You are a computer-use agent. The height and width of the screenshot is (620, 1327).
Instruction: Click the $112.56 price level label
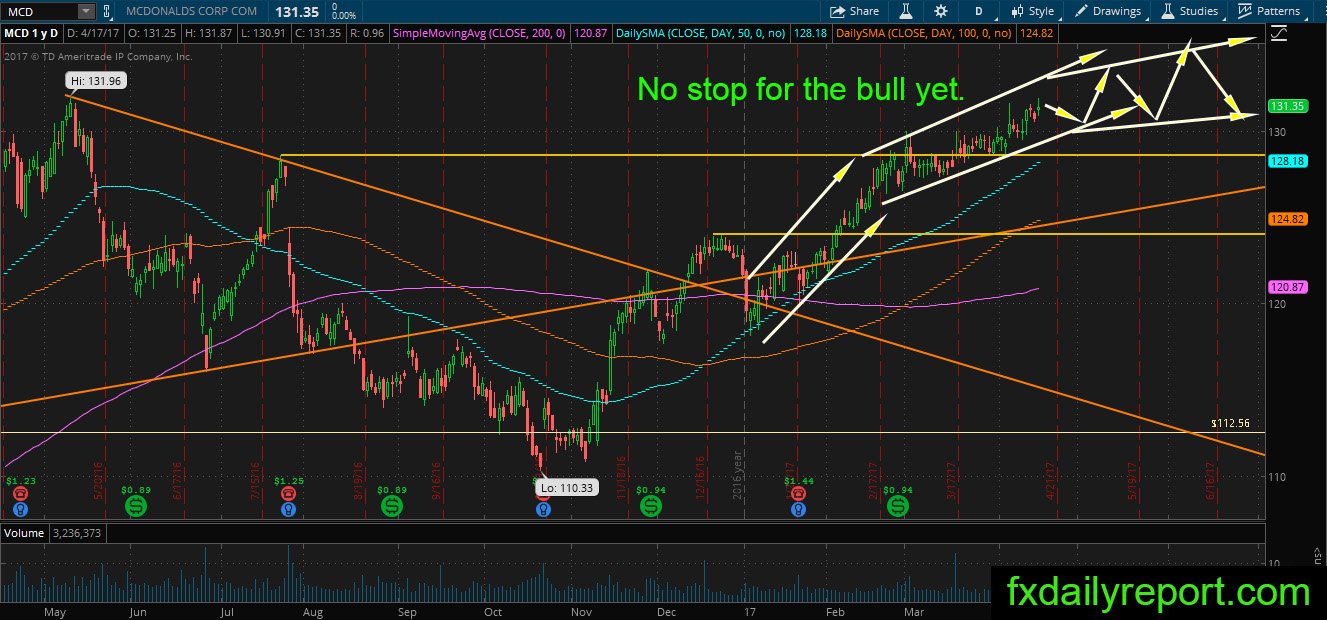pyautogui.click(x=1230, y=423)
